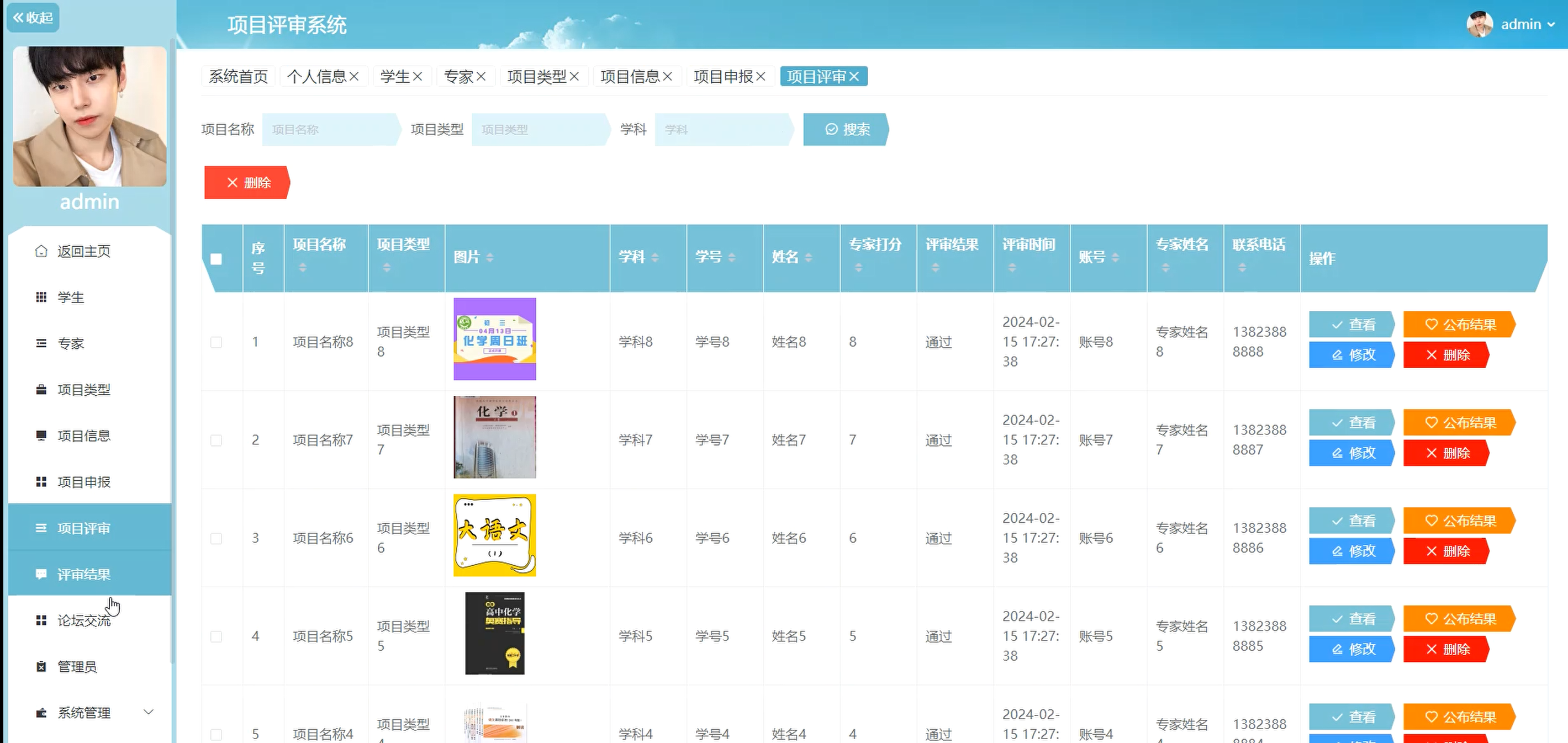Click 查看 for 项目名称4

click(x=1352, y=716)
